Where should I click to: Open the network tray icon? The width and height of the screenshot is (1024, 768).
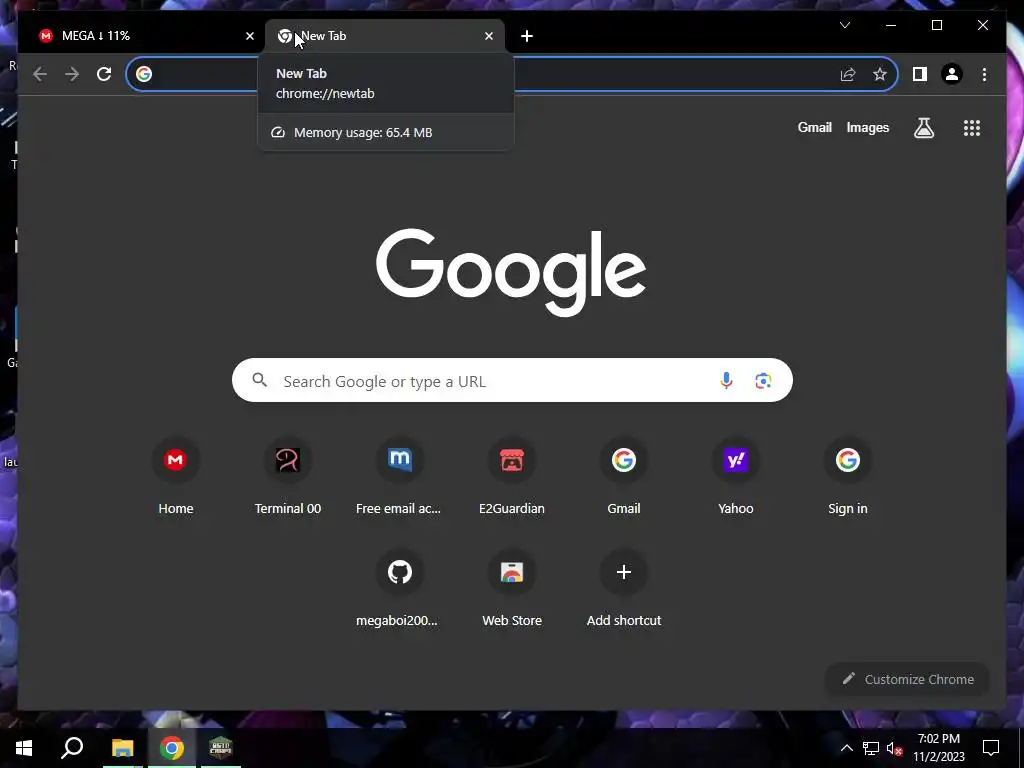click(871, 748)
